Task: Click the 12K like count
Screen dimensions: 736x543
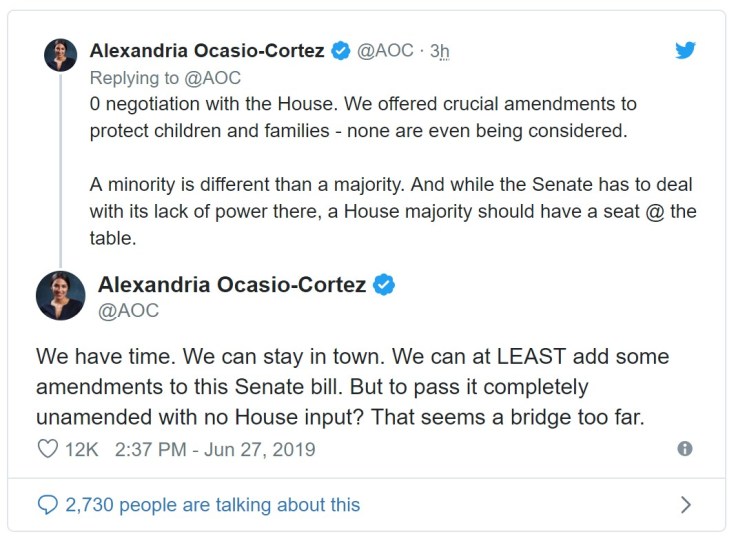Action: [x=82, y=449]
